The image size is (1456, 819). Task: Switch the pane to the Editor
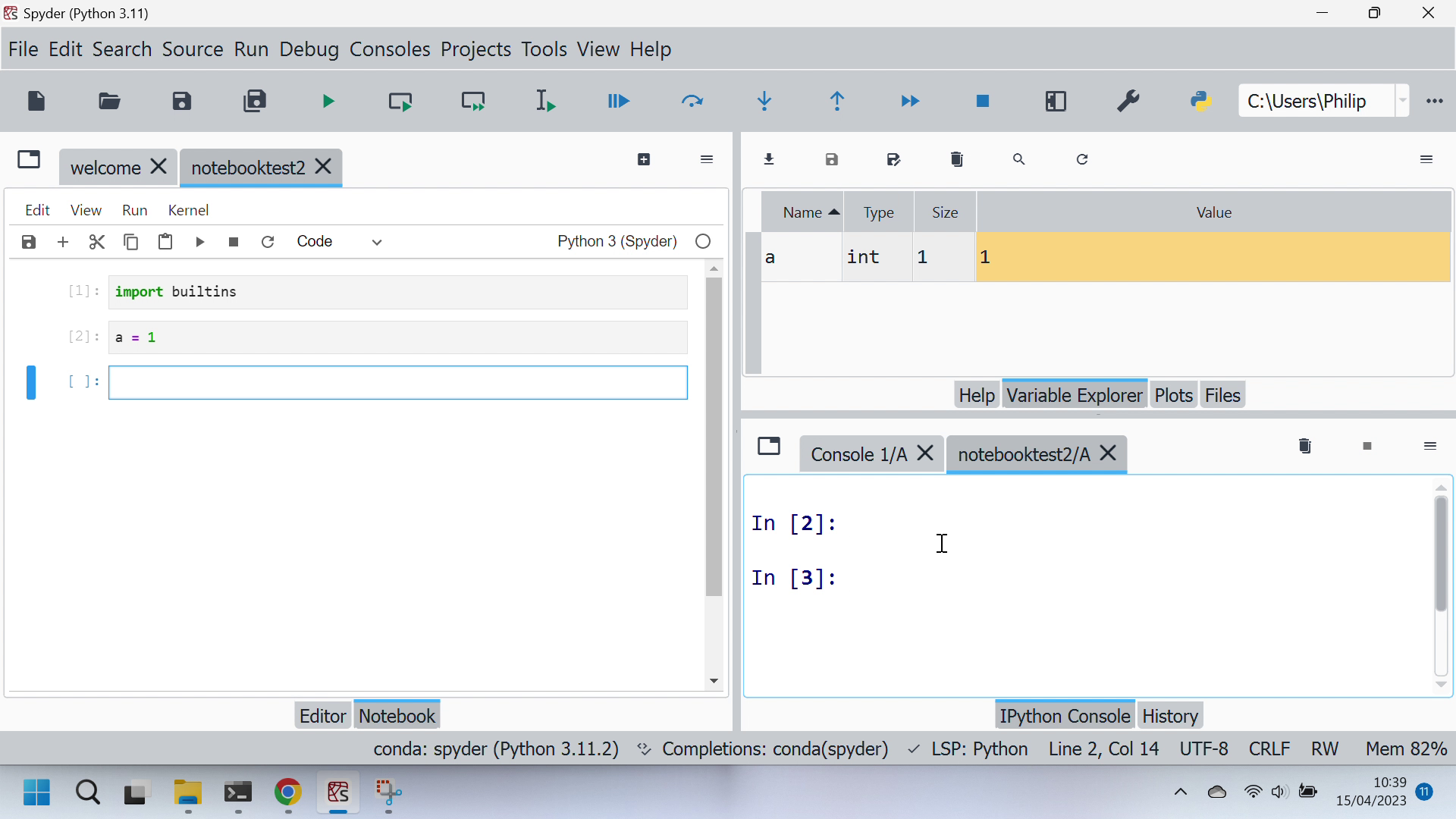click(322, 716)
